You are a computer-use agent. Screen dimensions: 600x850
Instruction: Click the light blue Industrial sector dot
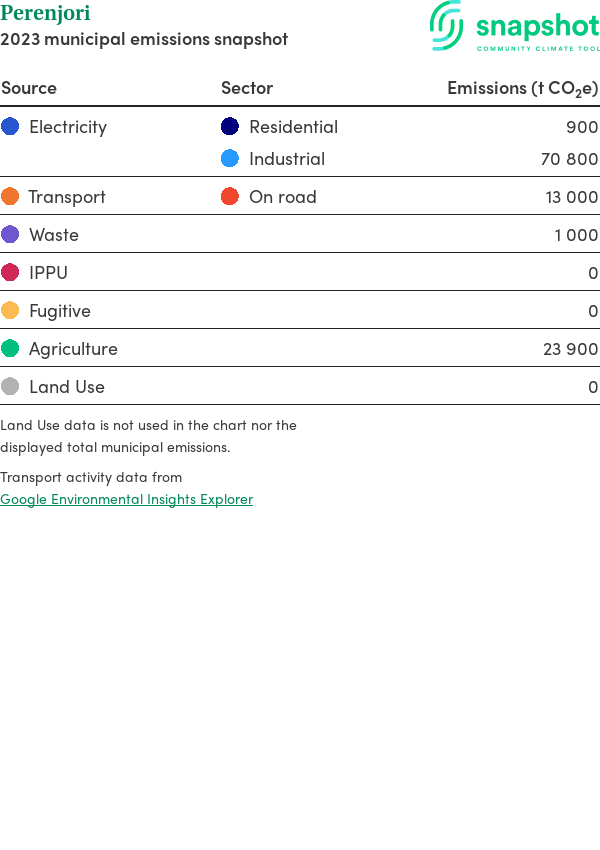(230, 158)
